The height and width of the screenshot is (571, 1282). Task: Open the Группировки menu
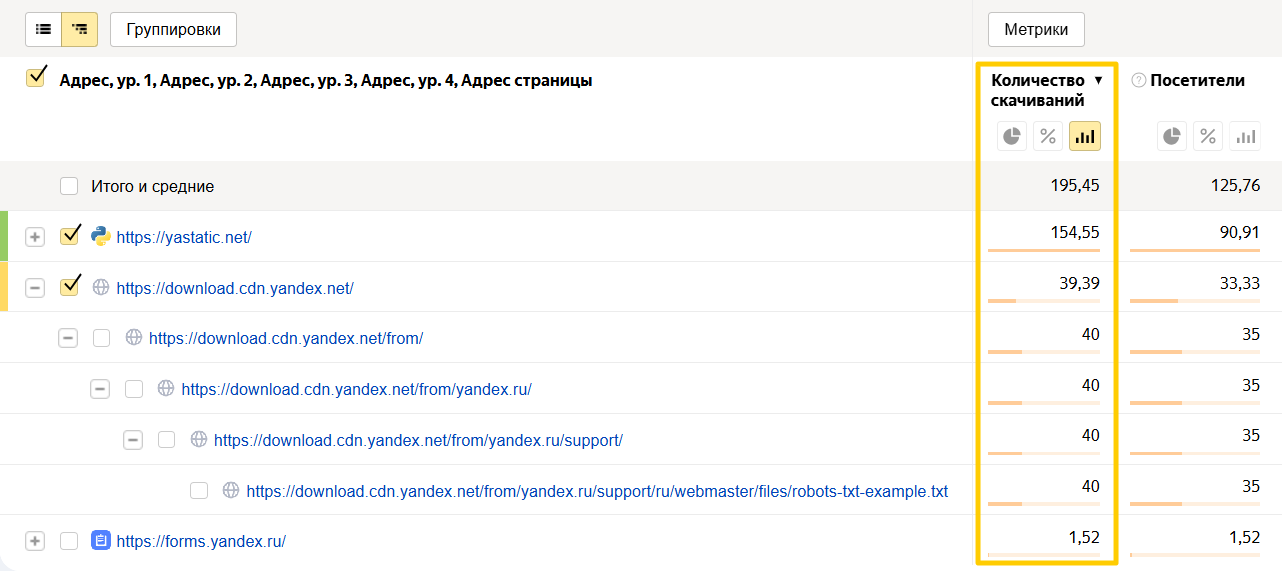click(173, 30)
